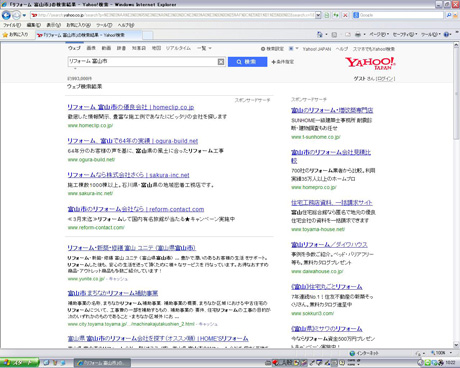
Task: Open the homeclip.co.jp sponsored result
Action: pos(131,107)
